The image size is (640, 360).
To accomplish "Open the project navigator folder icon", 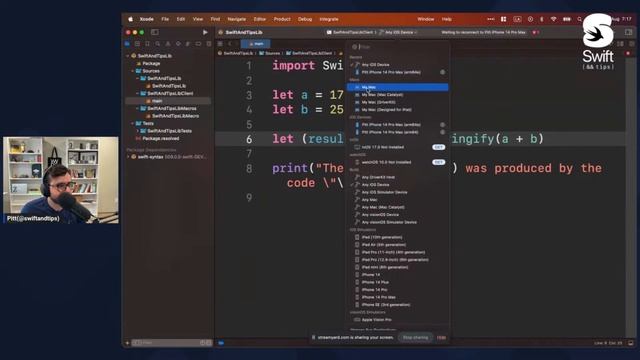I will point(127,44).
